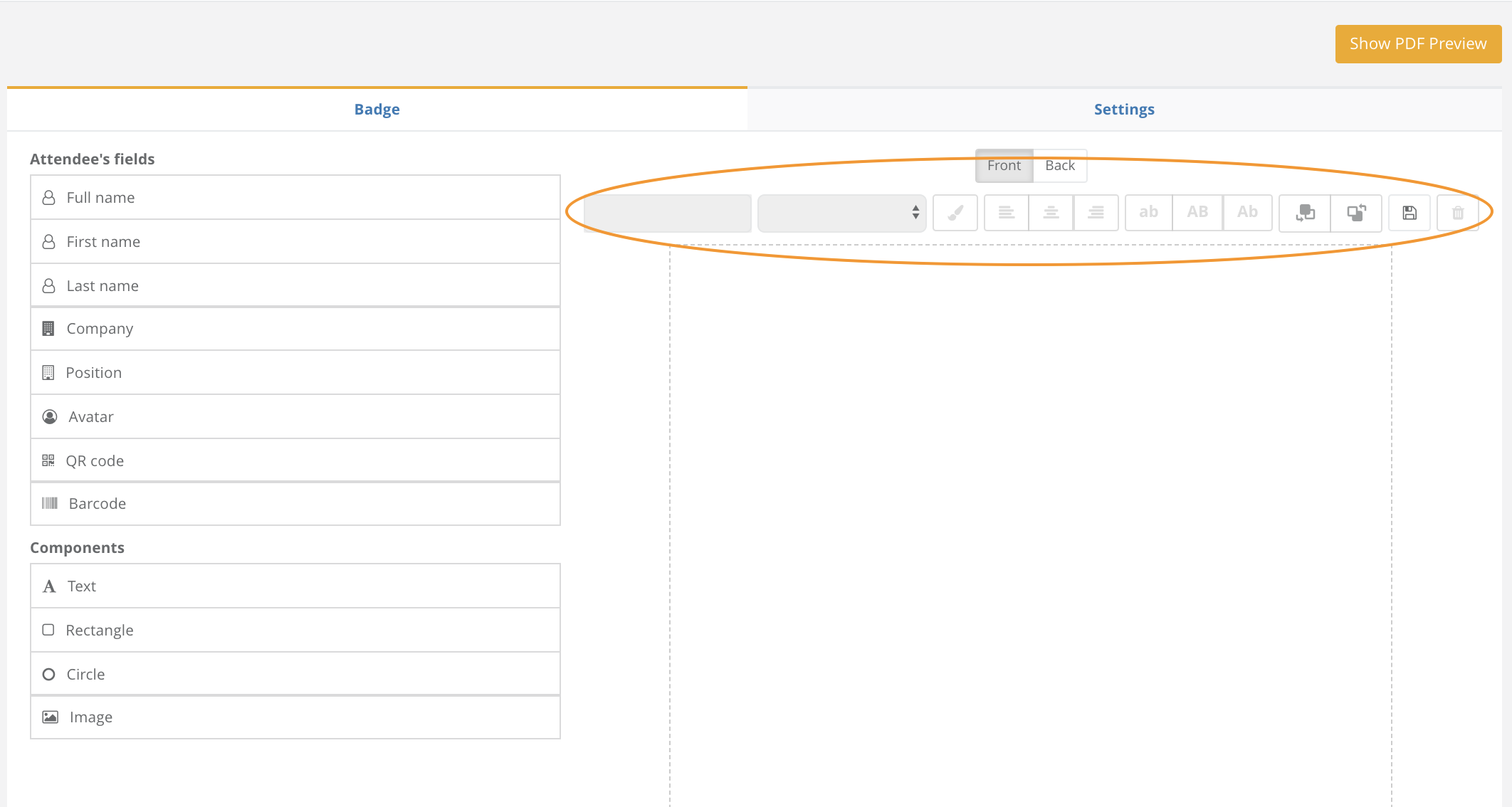Switch to the Back side toggle
This screenshot has height=807, width=1512.
pos(1060,166)
